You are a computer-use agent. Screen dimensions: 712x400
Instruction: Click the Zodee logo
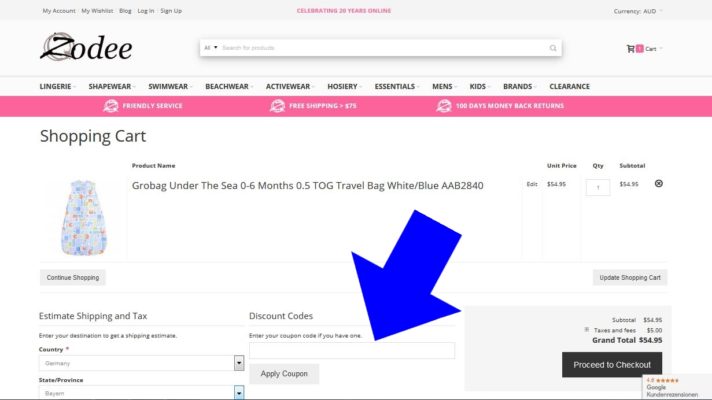86,47
